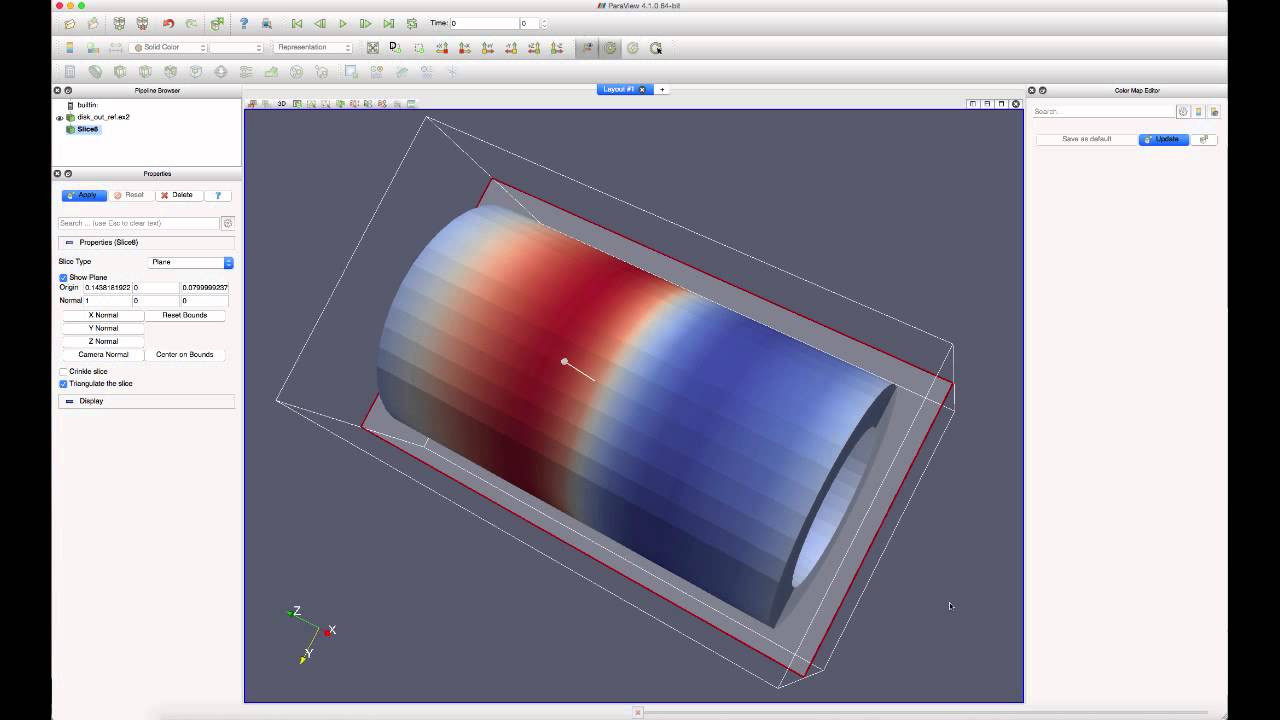Play the animation
Screen dimensions: 1280x720
343,24
